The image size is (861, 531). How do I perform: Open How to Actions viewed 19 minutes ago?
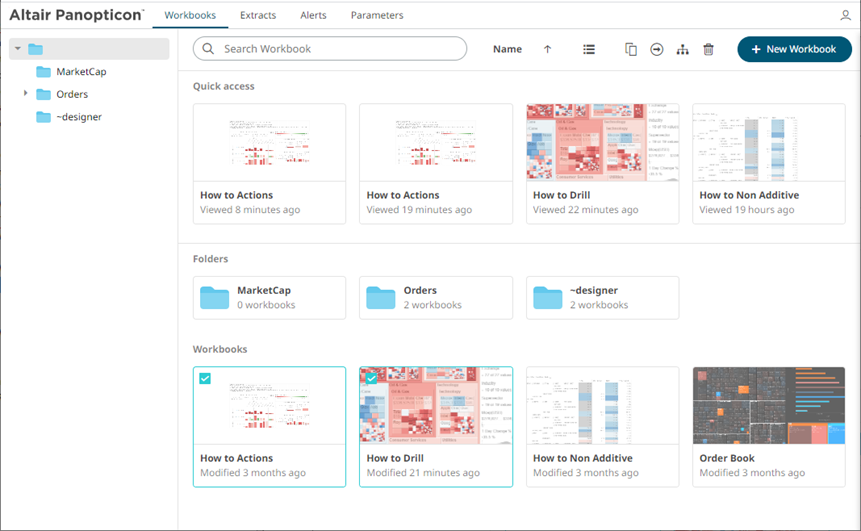pyautogui.click(x=436, y=164)
